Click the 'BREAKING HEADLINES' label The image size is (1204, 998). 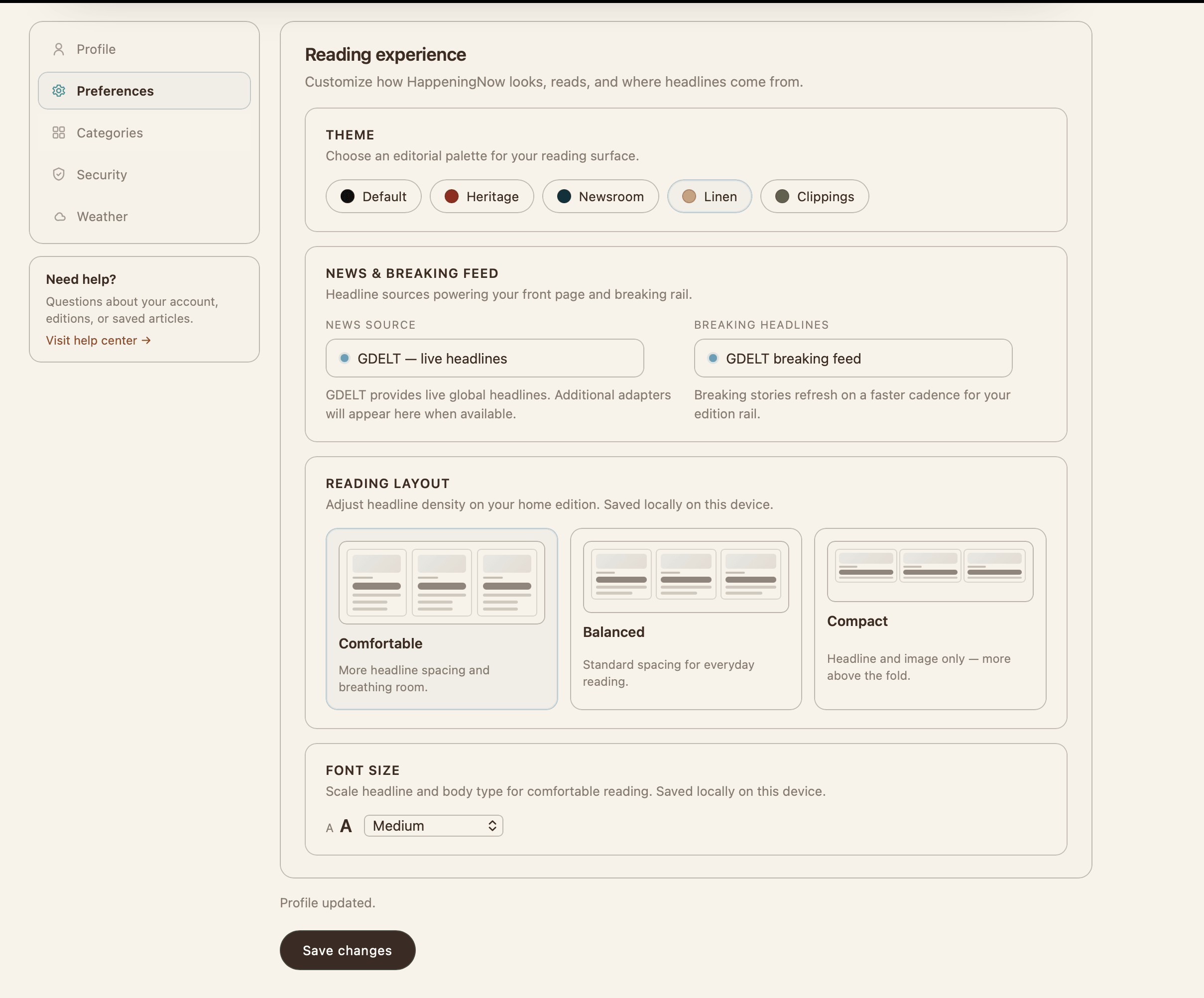(x=761, y=325)
